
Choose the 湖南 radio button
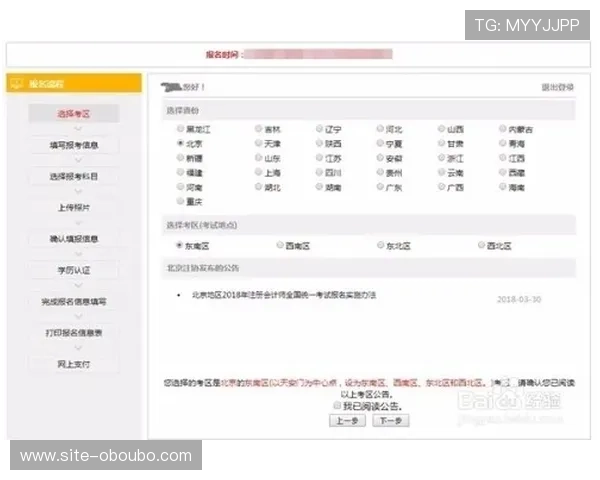coord(320,186)
